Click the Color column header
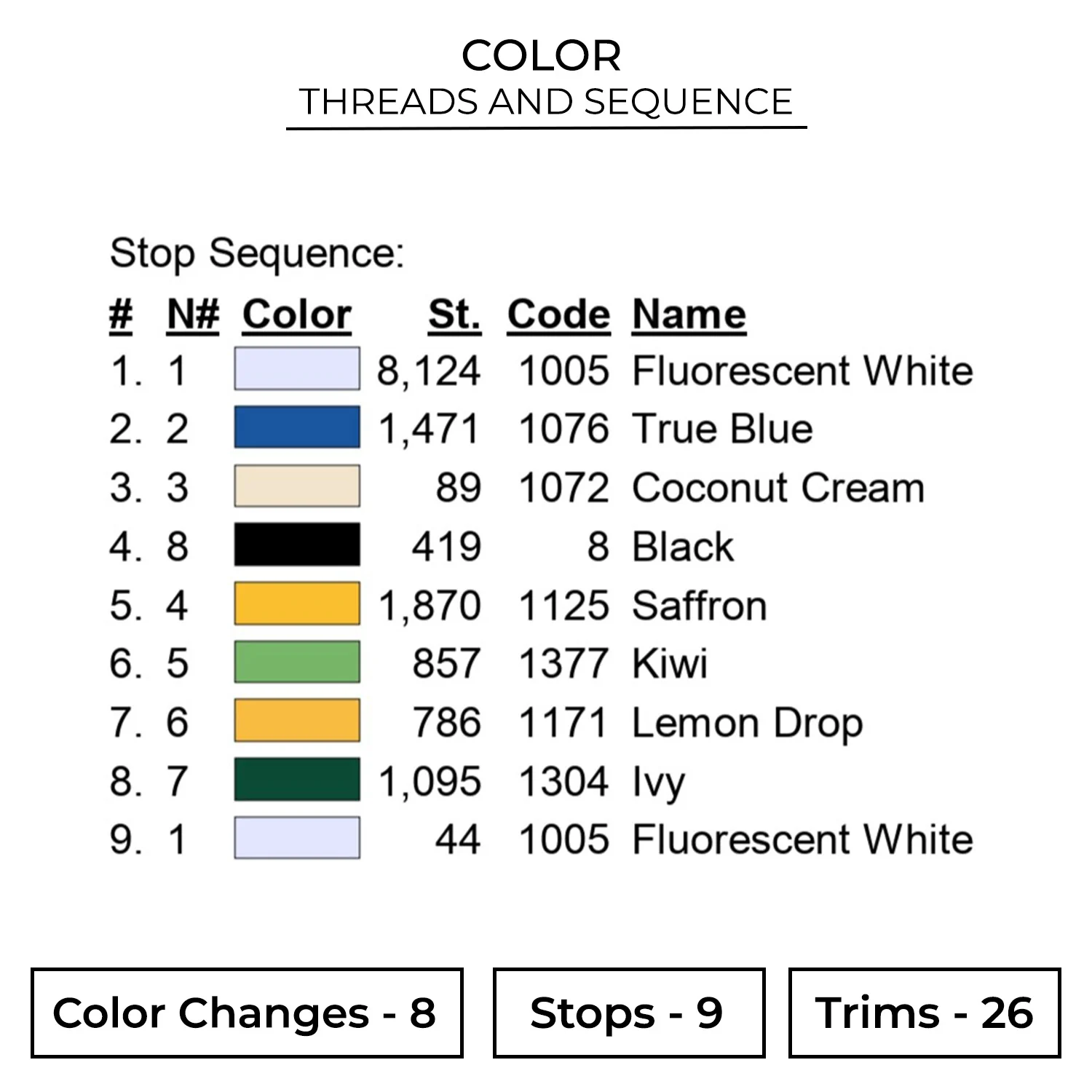 297,314
